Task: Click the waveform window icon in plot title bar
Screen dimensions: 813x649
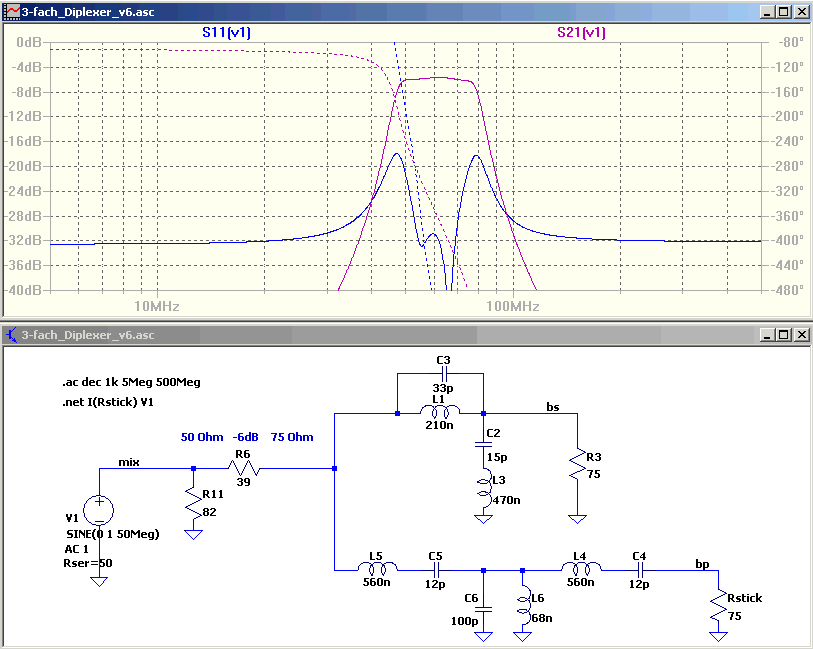Action: click(x=11, y=12)
